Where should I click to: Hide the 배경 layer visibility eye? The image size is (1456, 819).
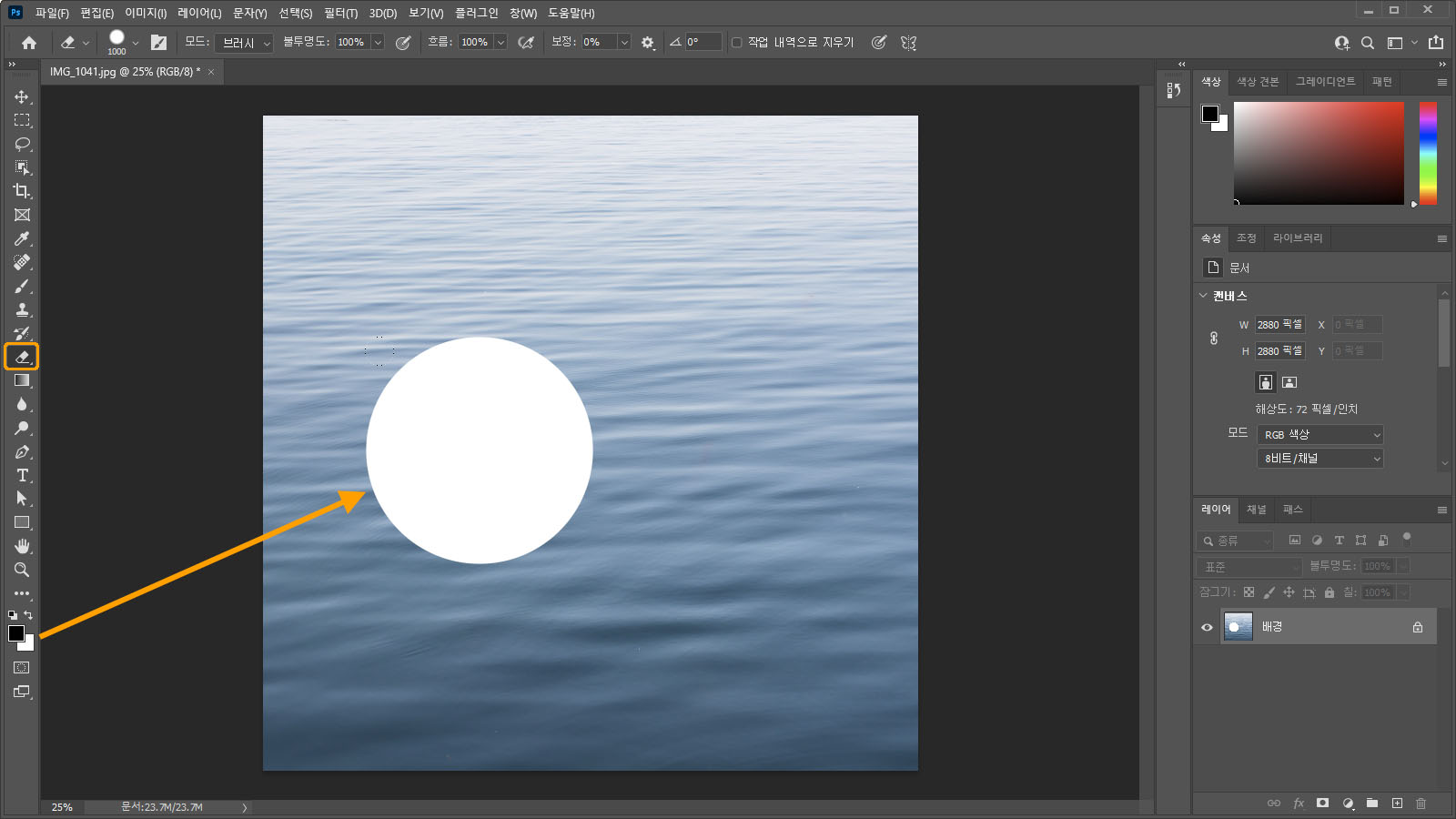point(1207,627)
